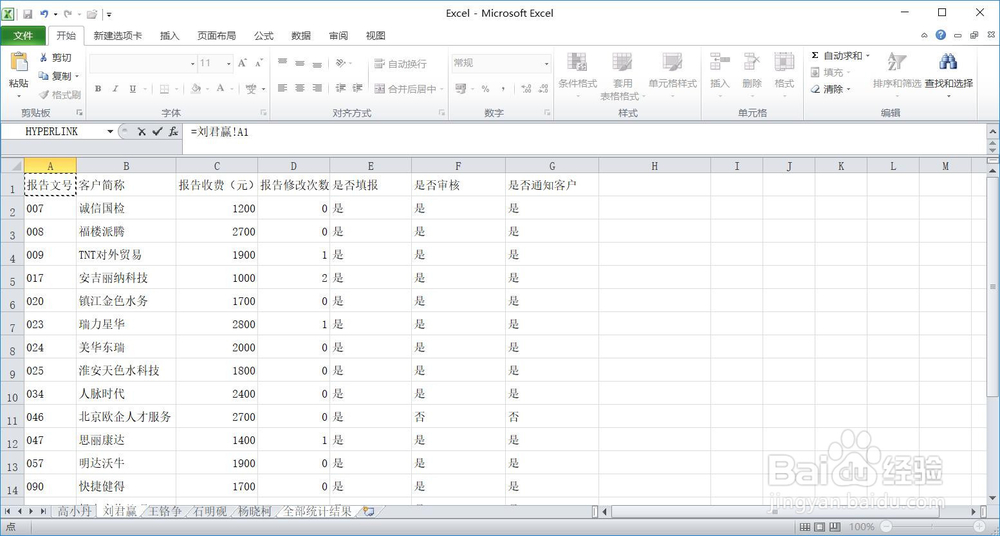Click the Cut scissors button
Image resolution: width=1000 pixels, height=536 pixels.
point(55,58)
